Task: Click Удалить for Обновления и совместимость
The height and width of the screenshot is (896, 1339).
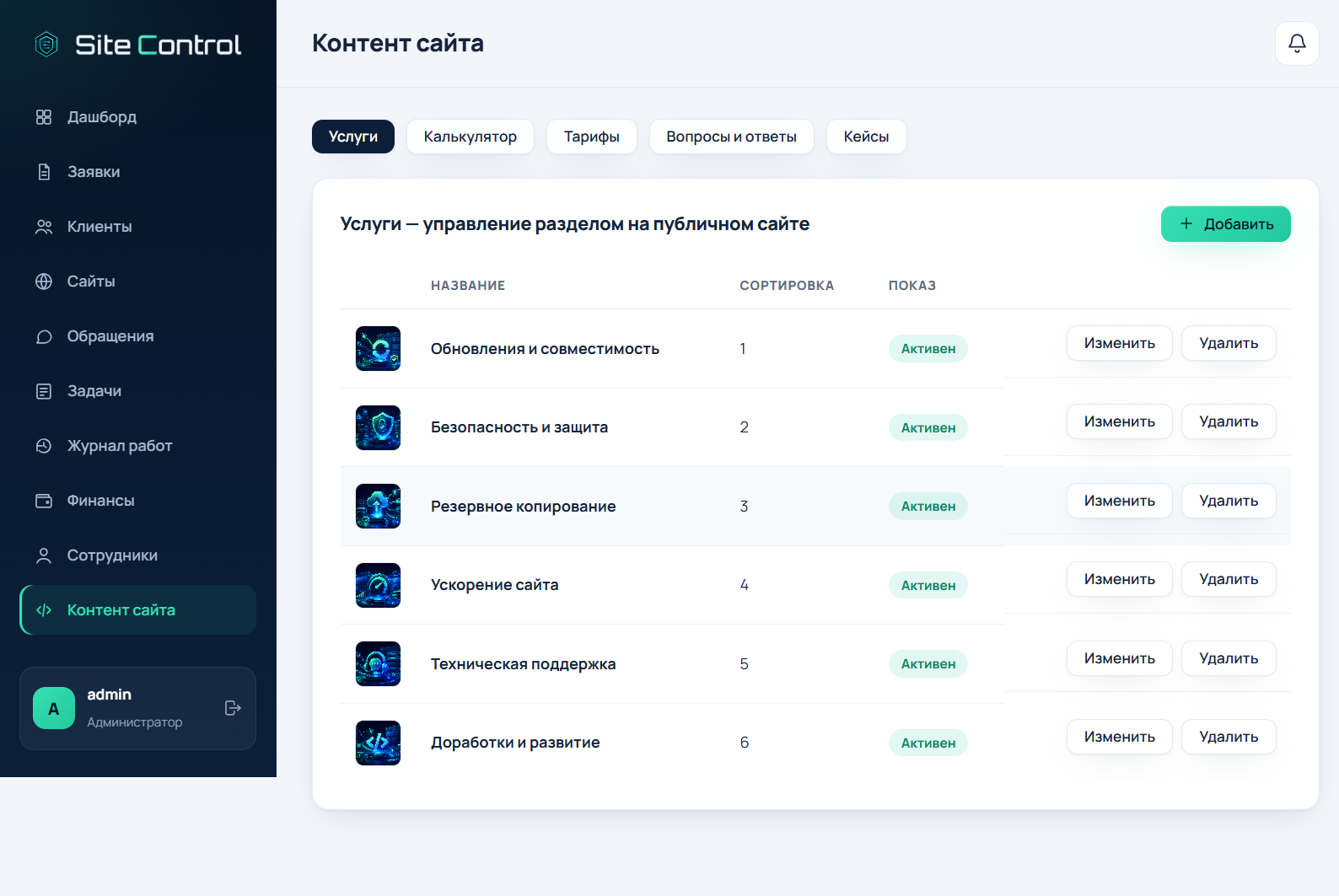Action: click(x=1229, y=343)
